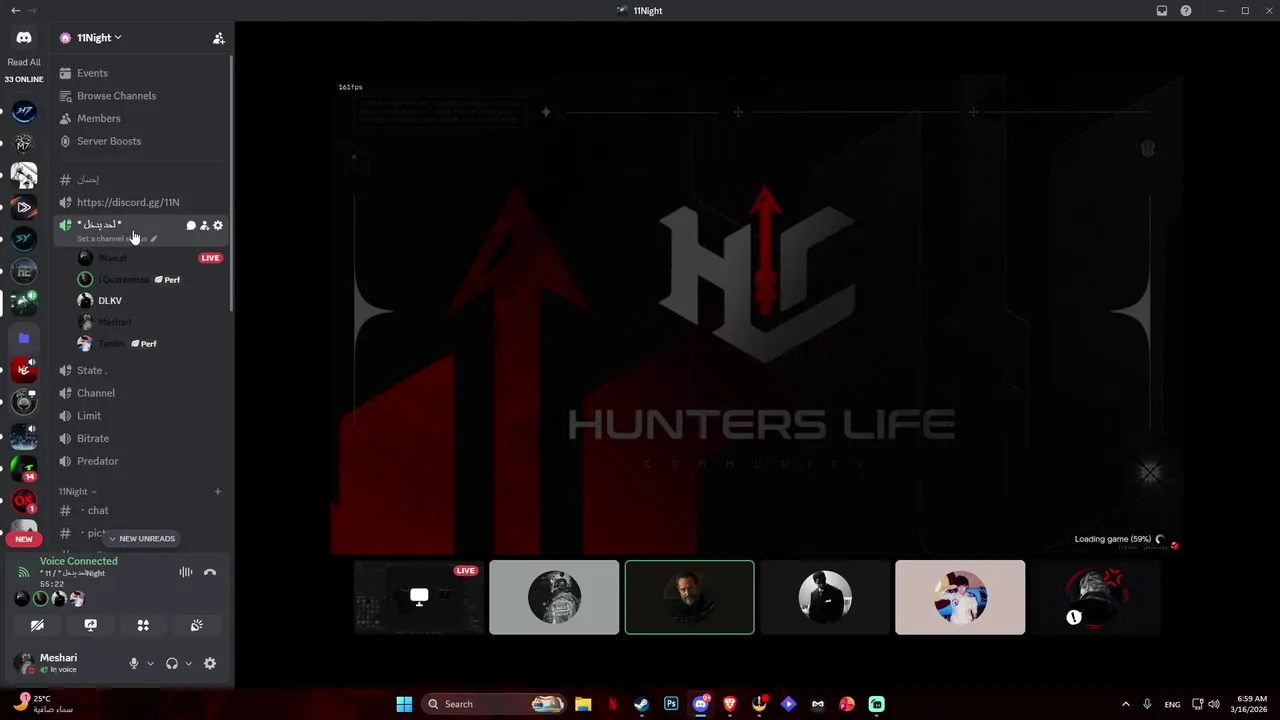Start an activity from the voice panel
This screenshot has height=720, width=1280.
[143, 625]
